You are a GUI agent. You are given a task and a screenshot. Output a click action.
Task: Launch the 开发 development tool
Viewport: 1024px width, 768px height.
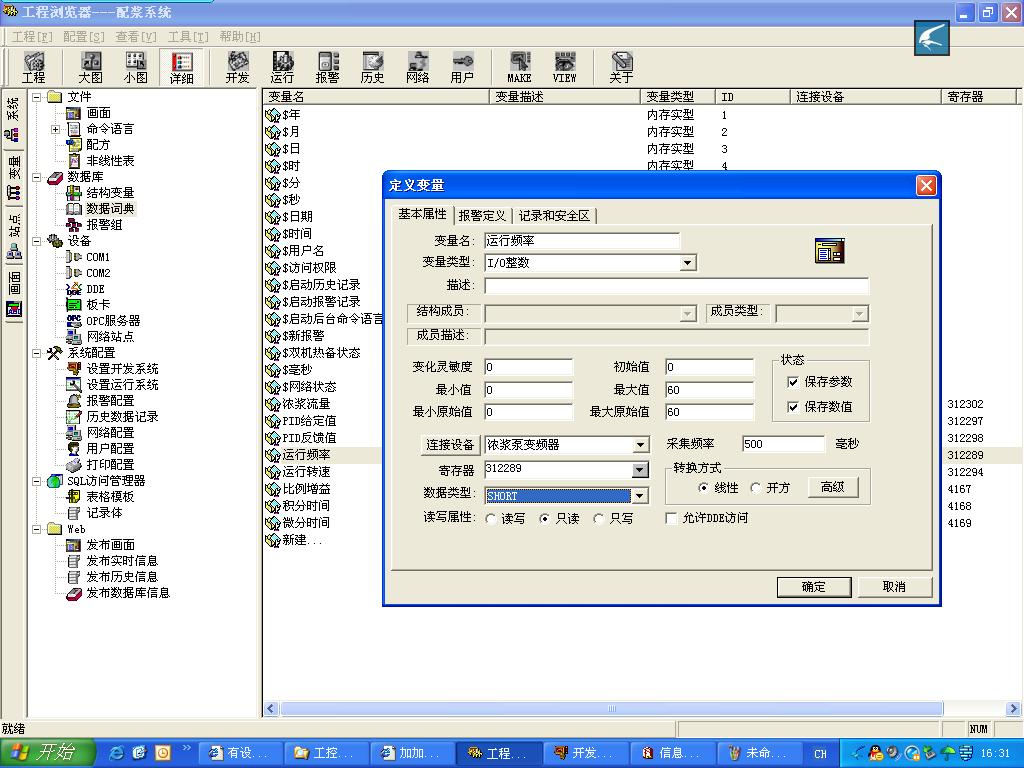pyautogui.click(x=238, y=67)
